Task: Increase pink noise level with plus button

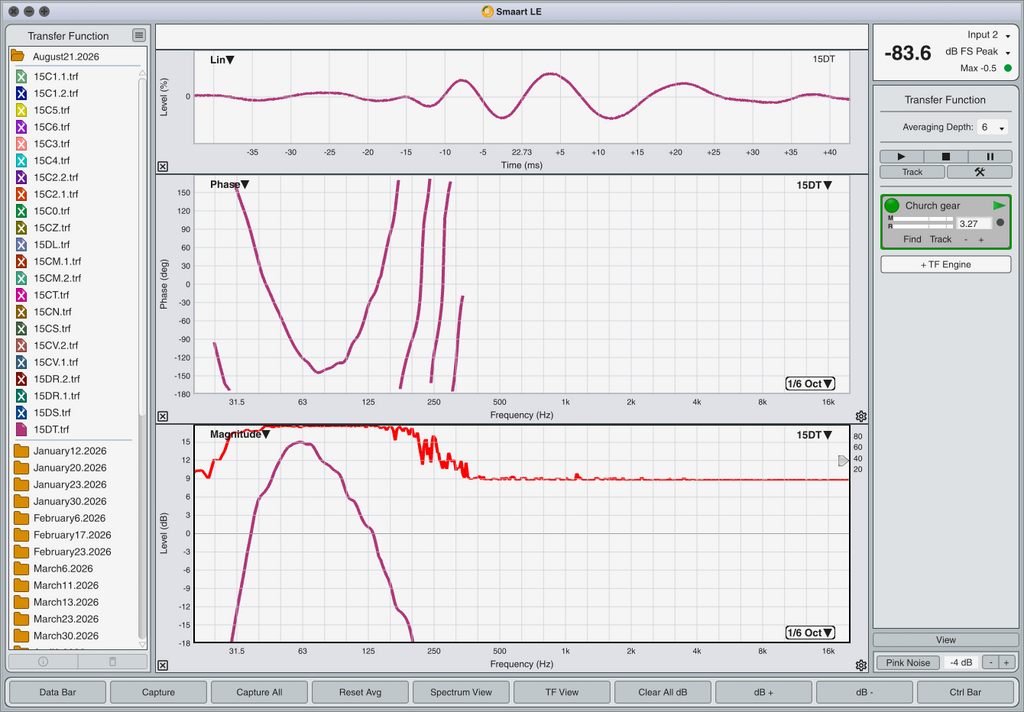Action: tap(1006, 662)
